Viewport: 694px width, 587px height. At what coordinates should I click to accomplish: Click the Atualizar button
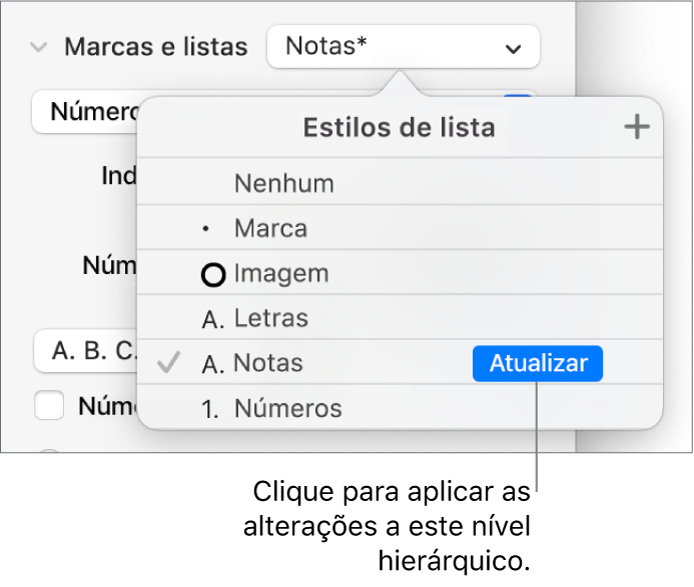click(x=538, y=364)
